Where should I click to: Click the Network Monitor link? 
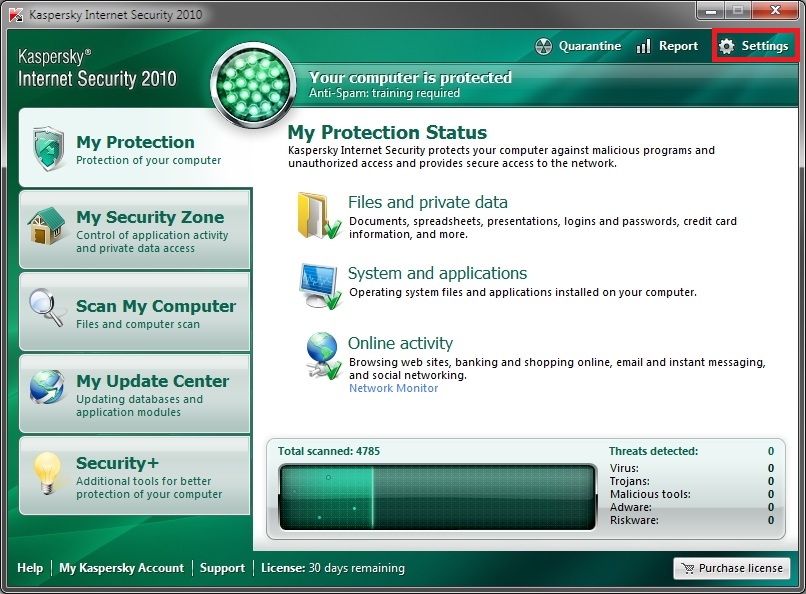(394, 388)
